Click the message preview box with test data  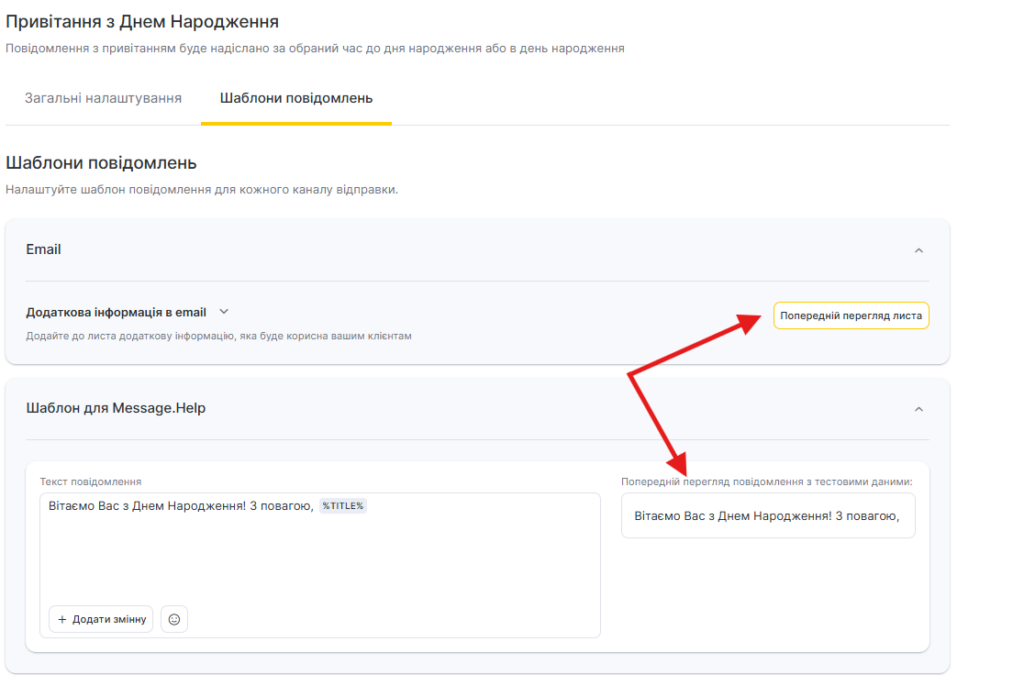(767, 516)
